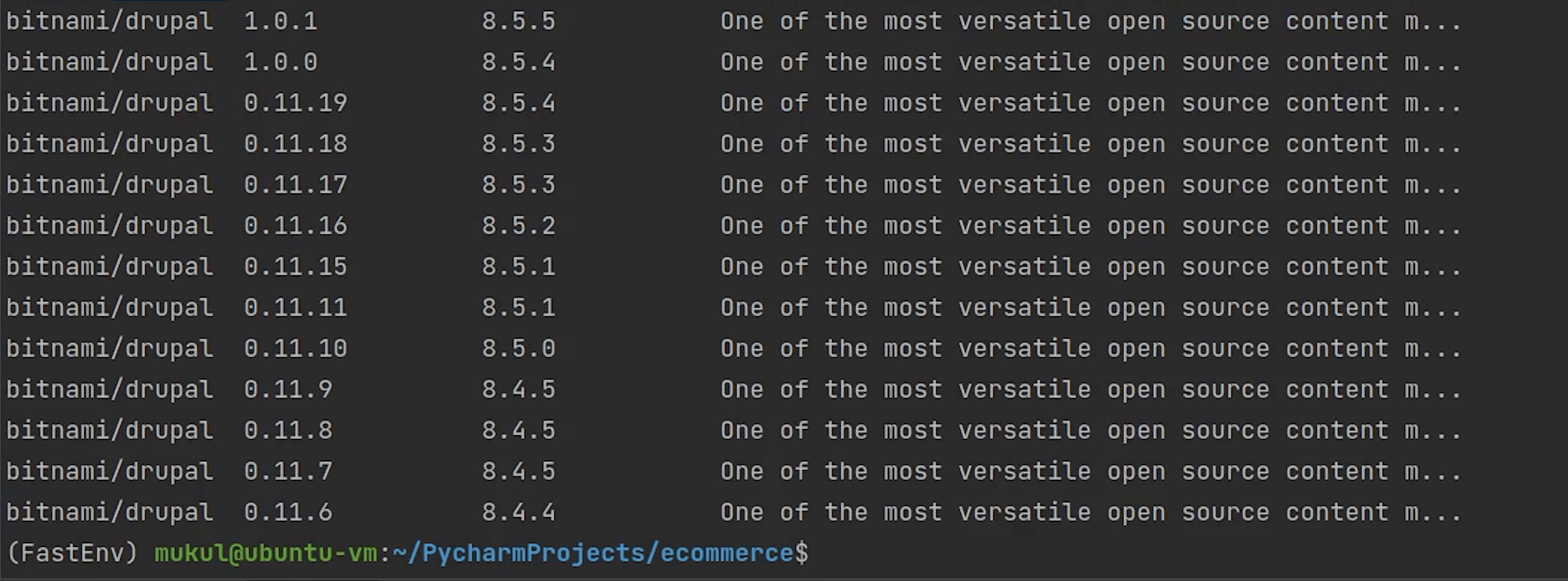Screen dimensions: 1568x581
Task: Click chart version 0.11.9 in the list
Action: (x=288, y=390)
